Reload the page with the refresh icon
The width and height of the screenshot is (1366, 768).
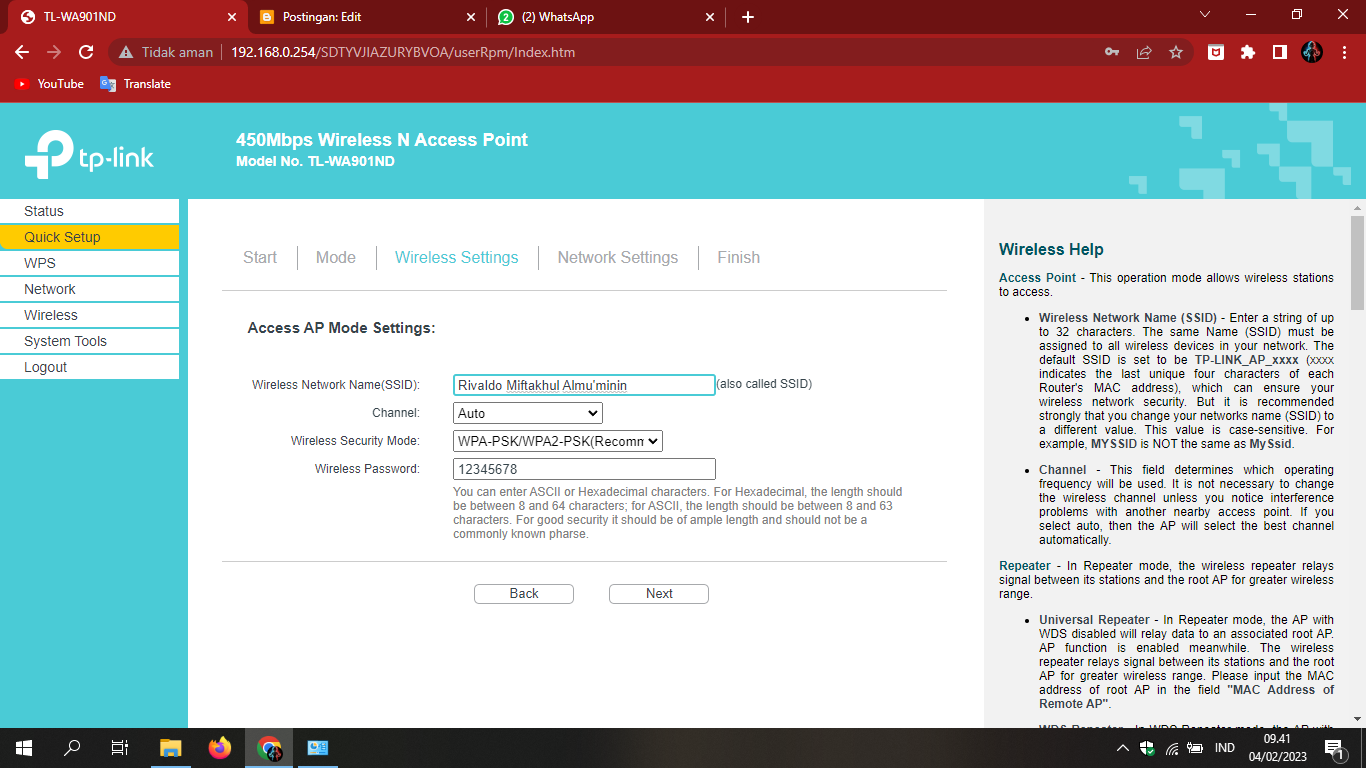tap(86, 52)
